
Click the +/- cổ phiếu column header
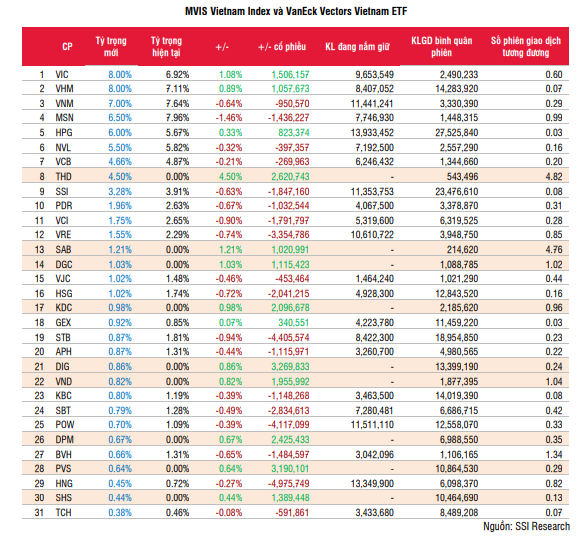tap(282, 46)
